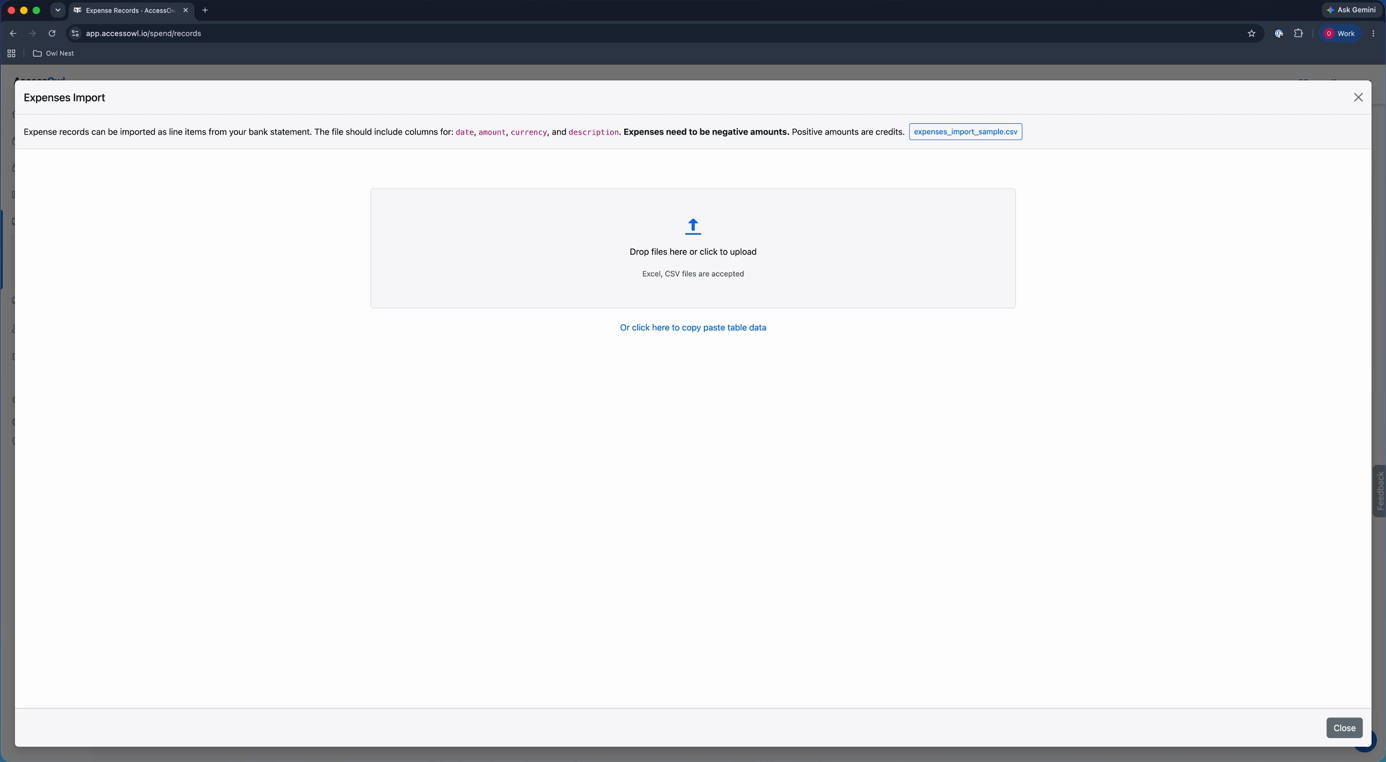Click the 'Expenses Import' dialog title
The image size is (1386, 762).
click(x=64, y=97)
